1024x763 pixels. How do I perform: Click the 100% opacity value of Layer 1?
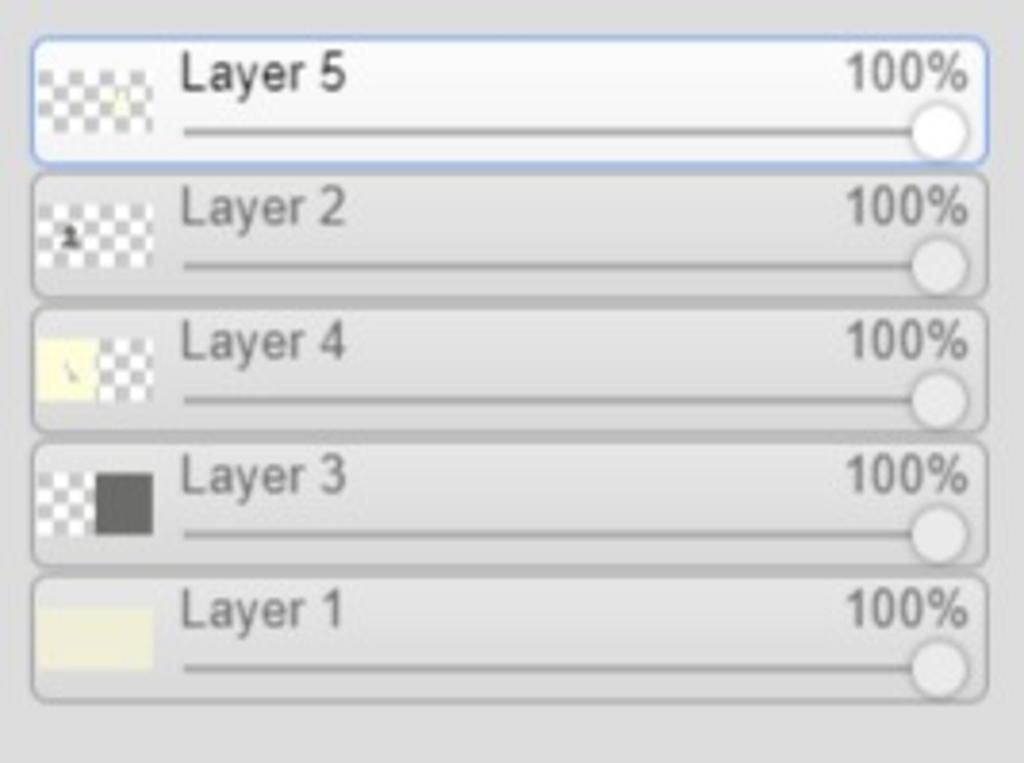tap(906, 609)
